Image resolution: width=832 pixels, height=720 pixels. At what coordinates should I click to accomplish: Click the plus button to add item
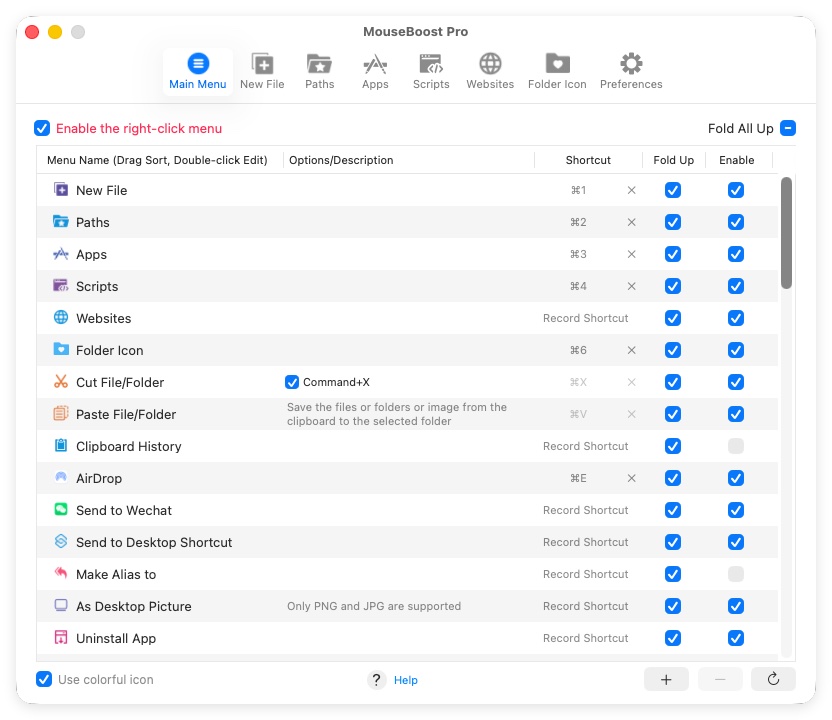point(666,679)
